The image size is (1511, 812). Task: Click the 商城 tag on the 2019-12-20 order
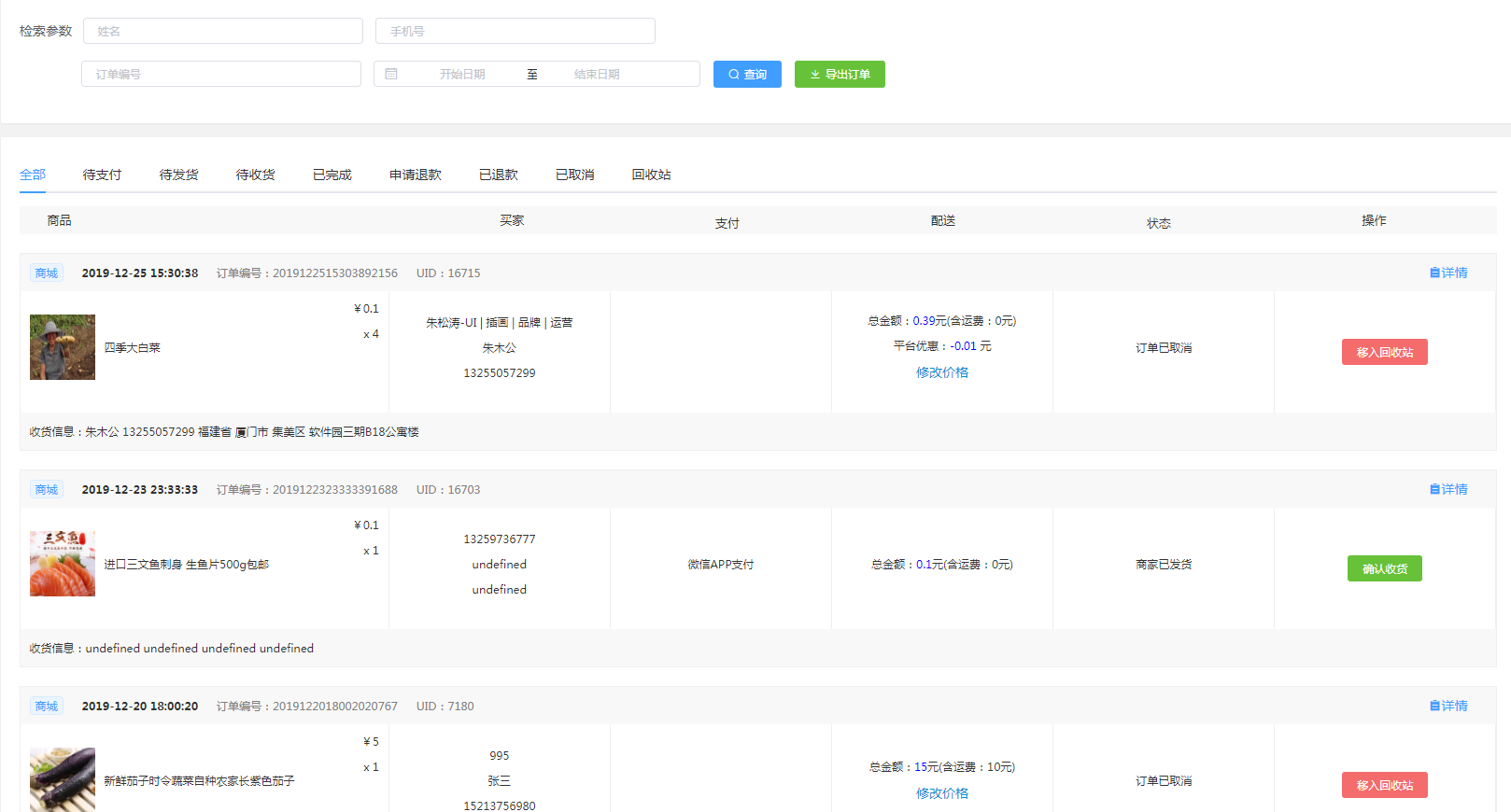tap(47, 706)
